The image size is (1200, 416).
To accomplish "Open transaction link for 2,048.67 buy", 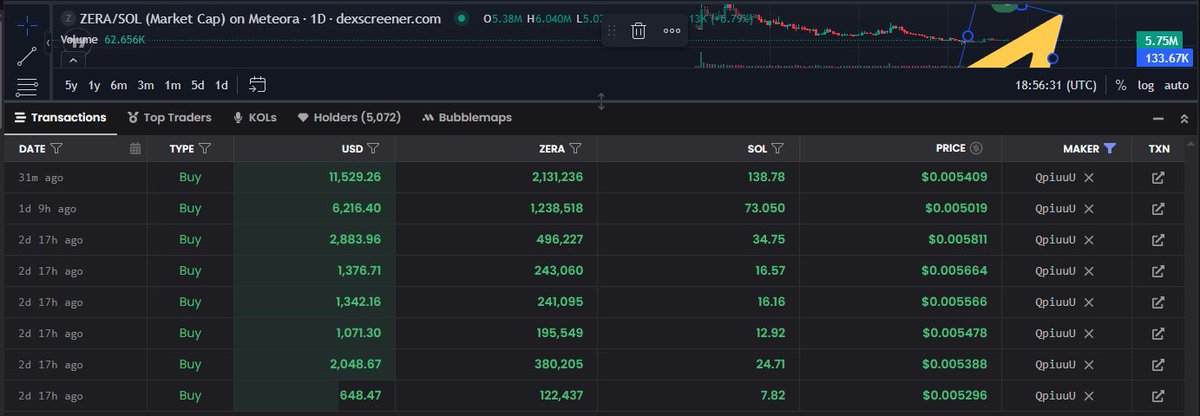I will (1158, 364).
